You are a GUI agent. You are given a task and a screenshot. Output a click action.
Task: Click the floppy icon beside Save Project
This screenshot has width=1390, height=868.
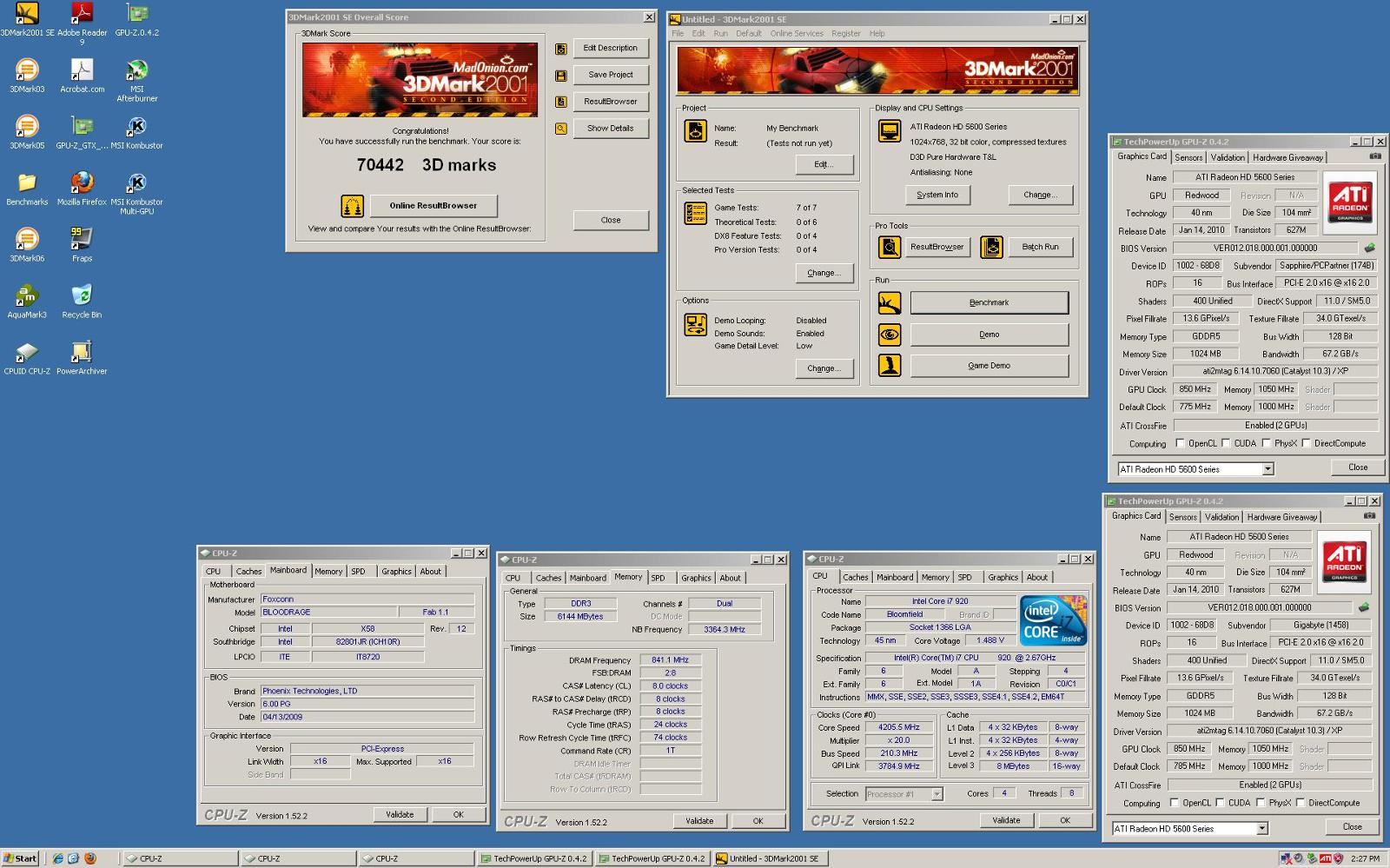click(561, 76)
